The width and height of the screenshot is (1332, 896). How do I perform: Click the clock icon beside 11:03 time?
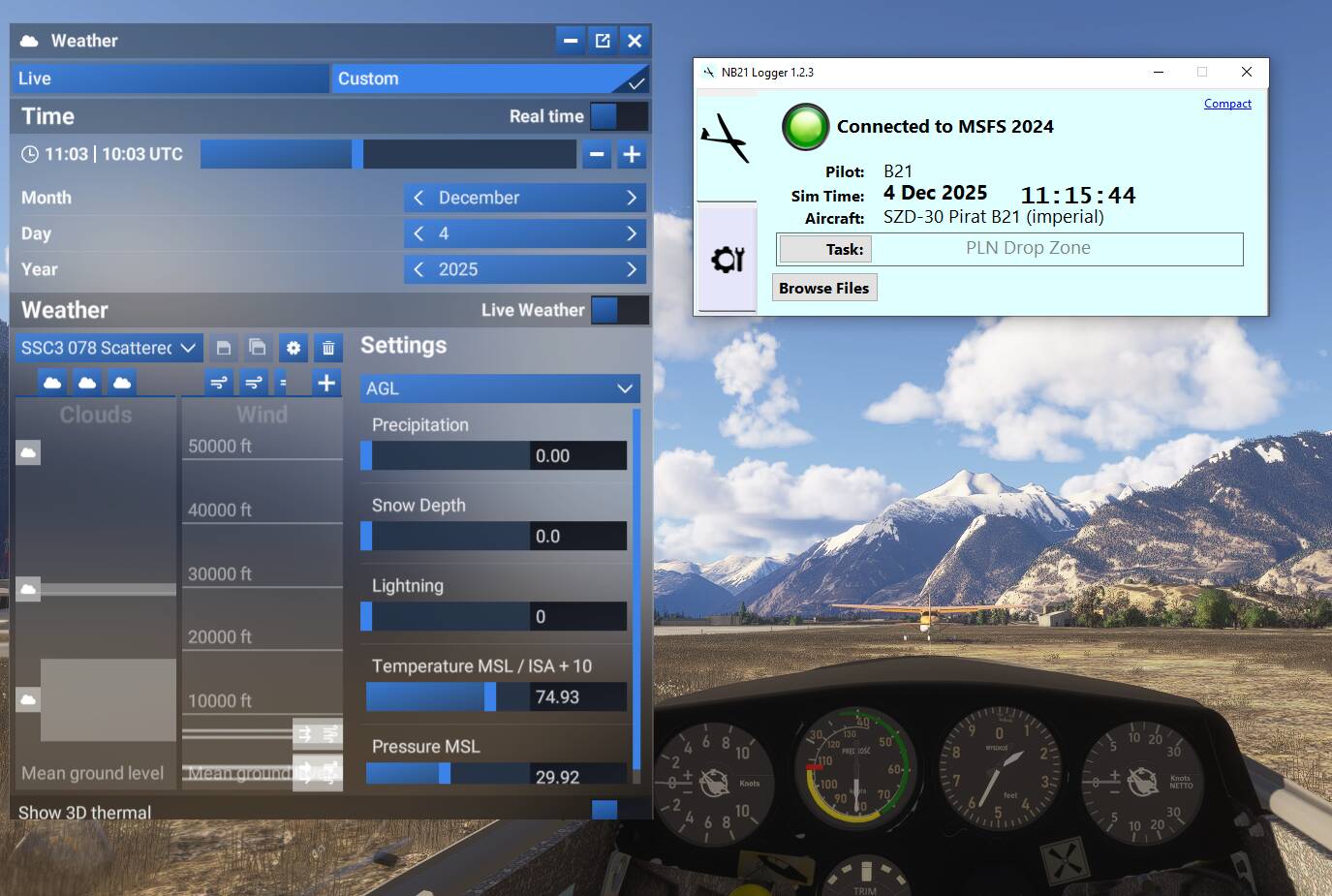pyautogui.click(x=30, y=154)
